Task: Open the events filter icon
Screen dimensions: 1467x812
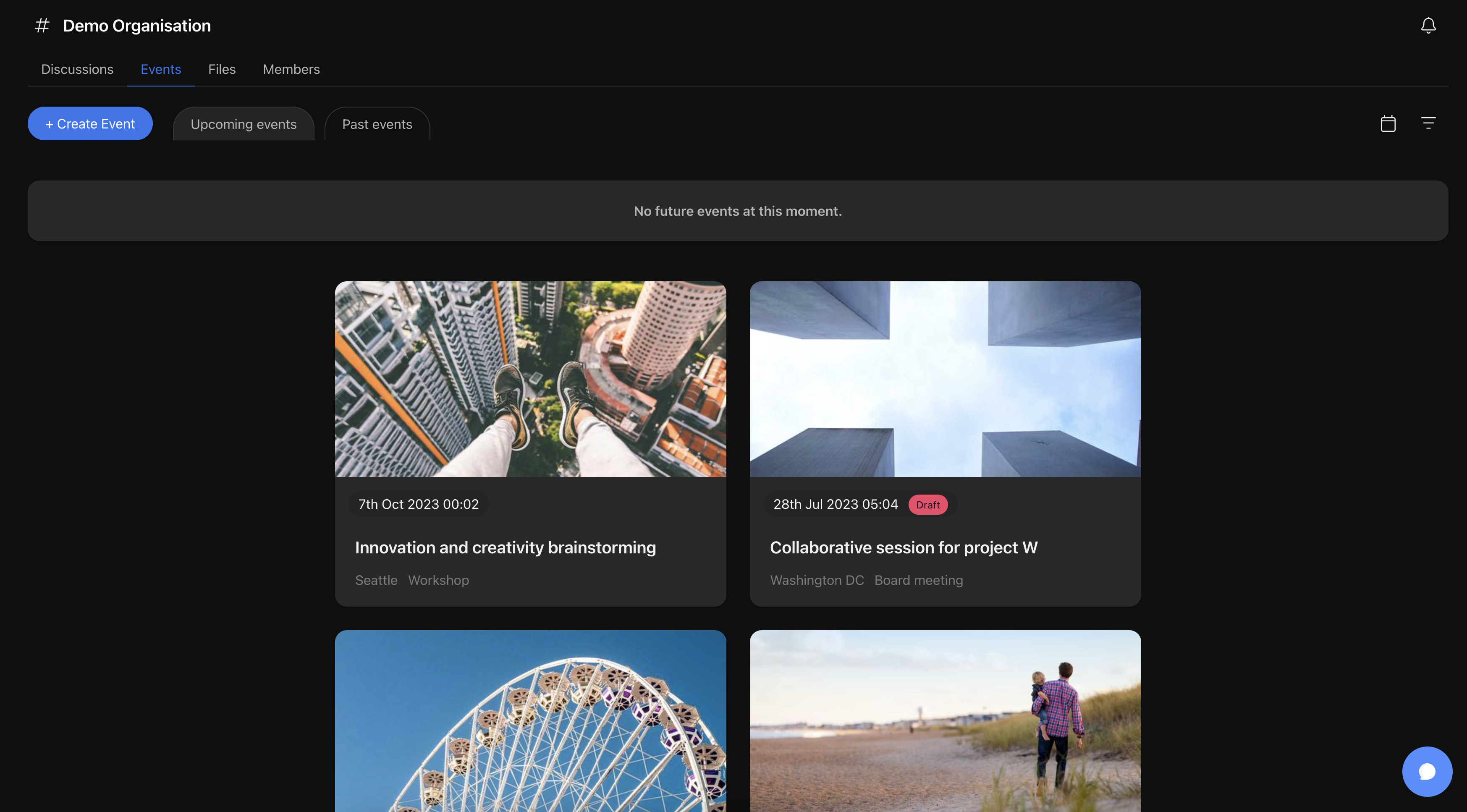Action: (x=1428, y=123)
